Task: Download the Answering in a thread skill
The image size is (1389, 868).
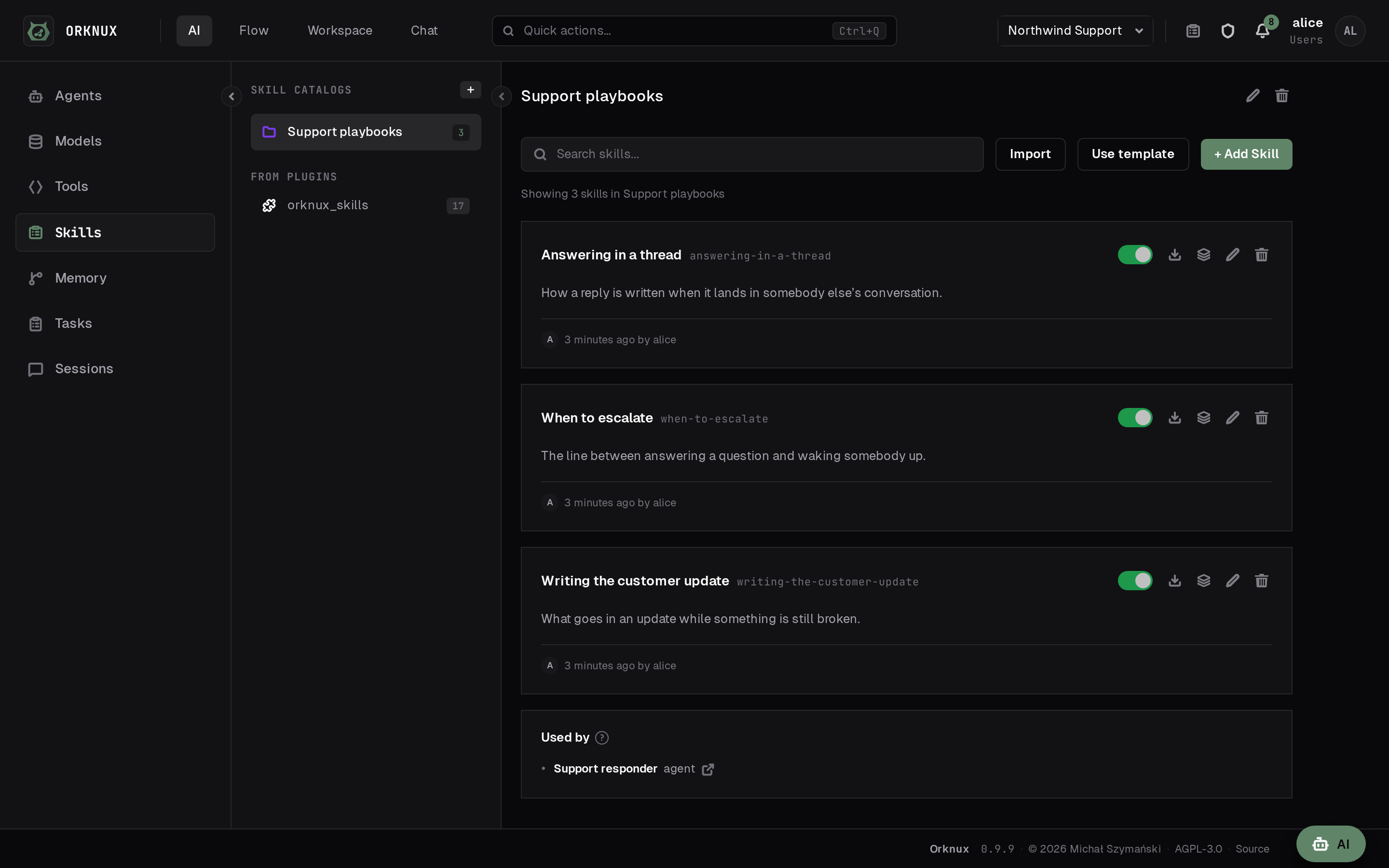Action: [1174, 254]
